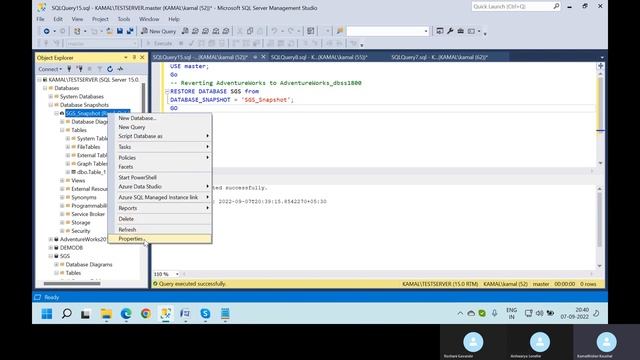This screenshot has height=360, width=640.
Task: Click the back navigation icon in toolbar
Action: [47, 31]
